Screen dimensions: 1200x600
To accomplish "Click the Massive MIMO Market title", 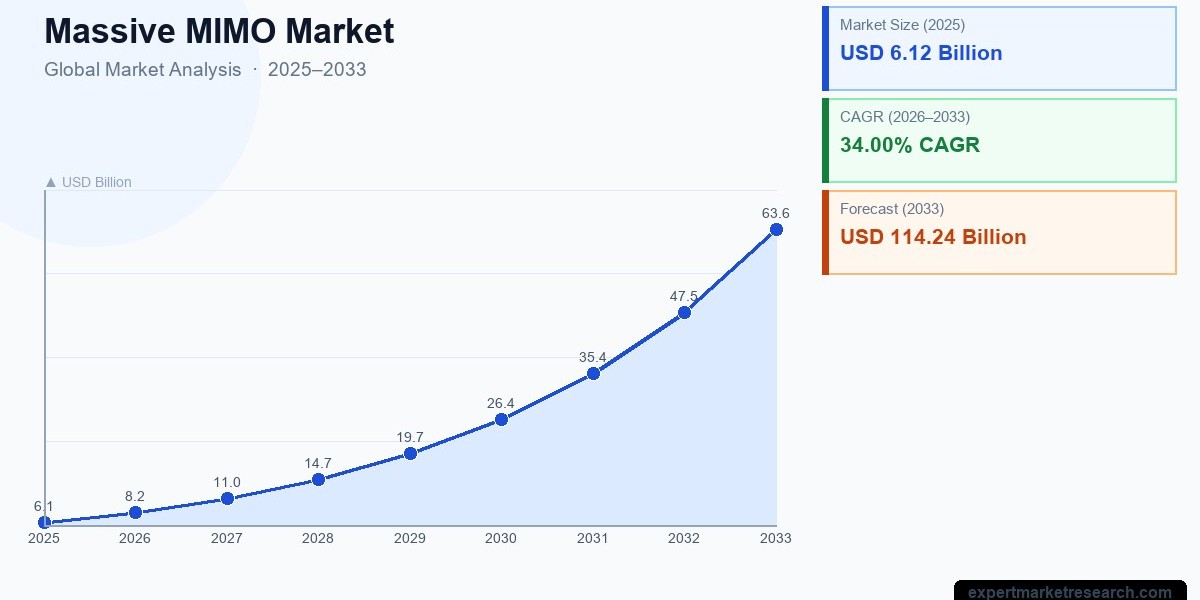I will click(219, 31).
